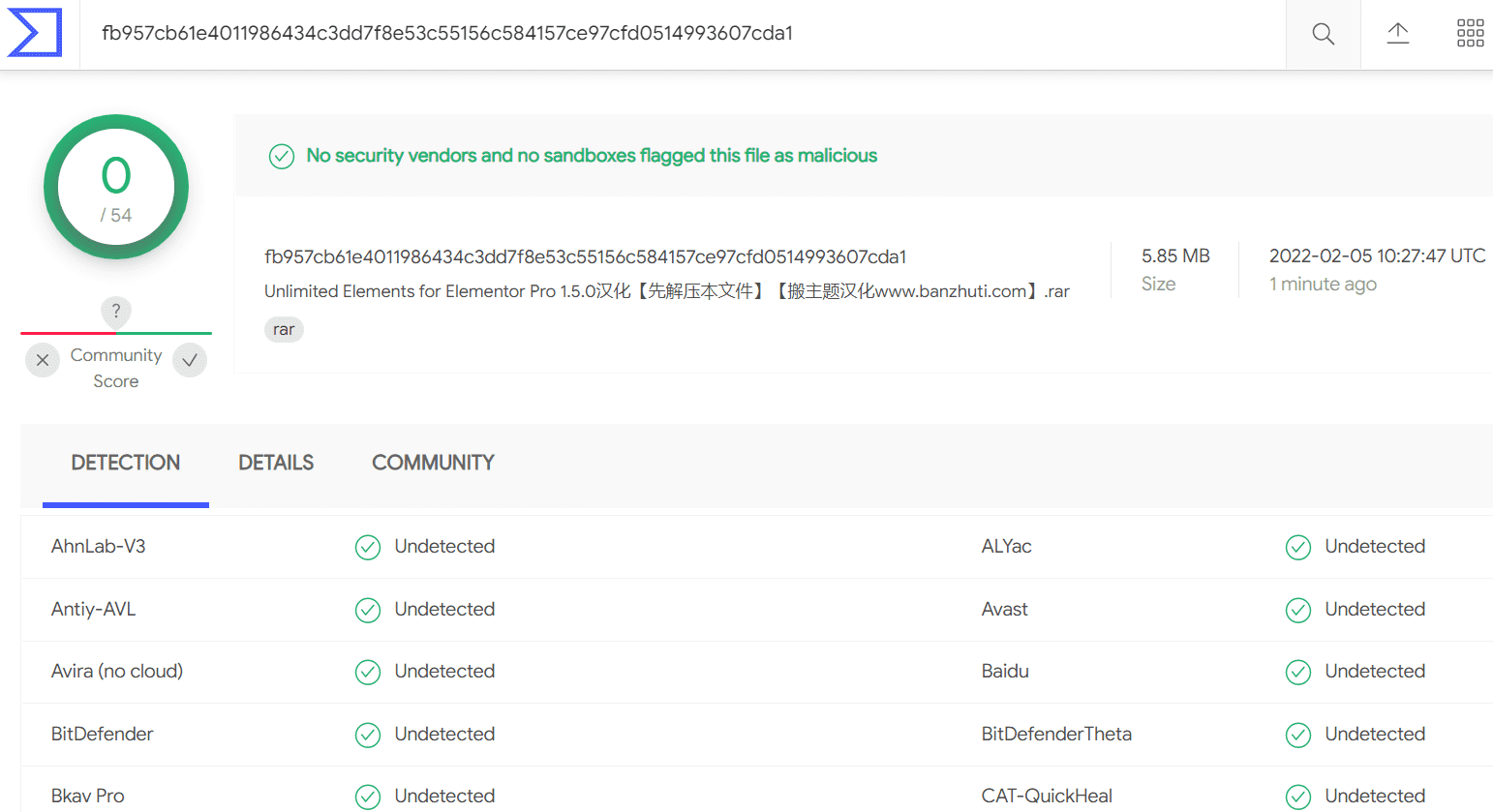The width and height of the screenshot is (1493, 812).
Task: Select Undetected result text for Baidu
Action: [1375, 672]
